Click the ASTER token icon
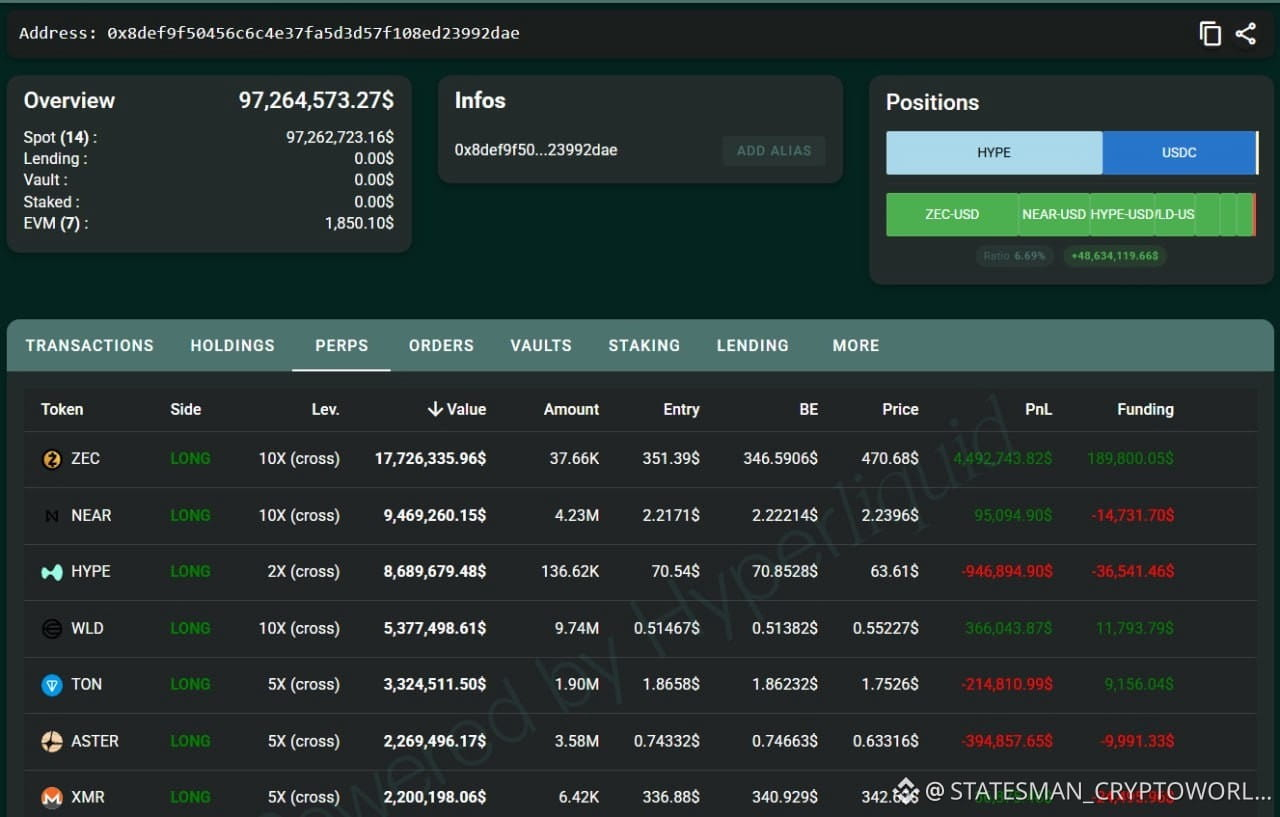1280x817 pixels. (x=52, y=742)
